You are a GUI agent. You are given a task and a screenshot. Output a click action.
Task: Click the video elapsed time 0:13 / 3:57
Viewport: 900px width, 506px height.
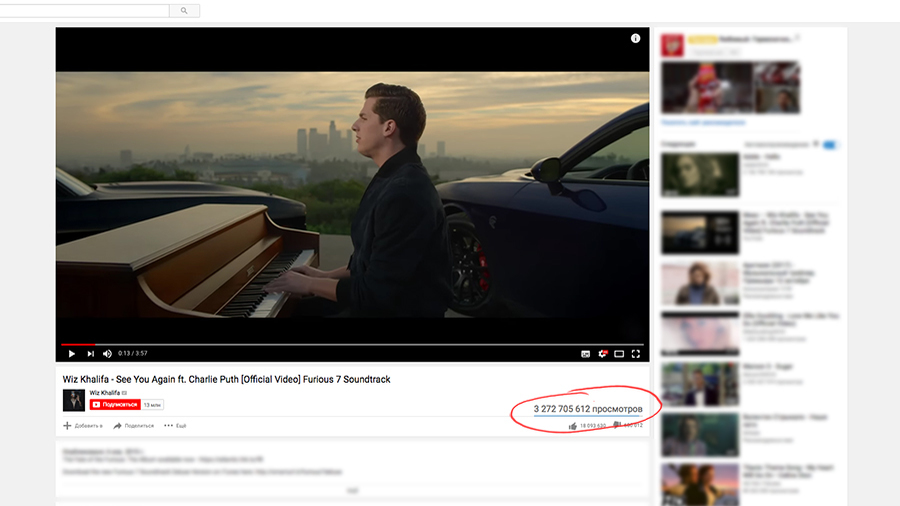(x=133, y=353)
